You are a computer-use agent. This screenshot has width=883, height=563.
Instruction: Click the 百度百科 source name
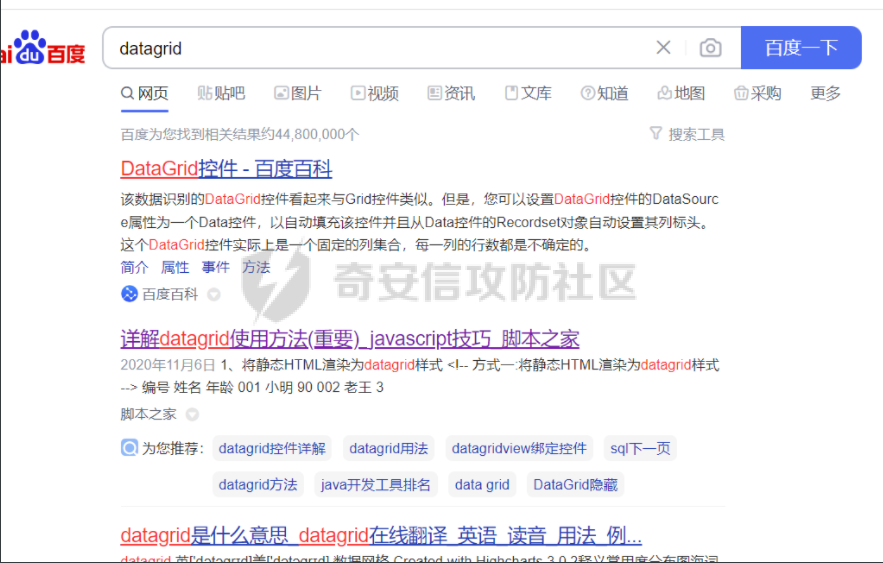(170, 294)
